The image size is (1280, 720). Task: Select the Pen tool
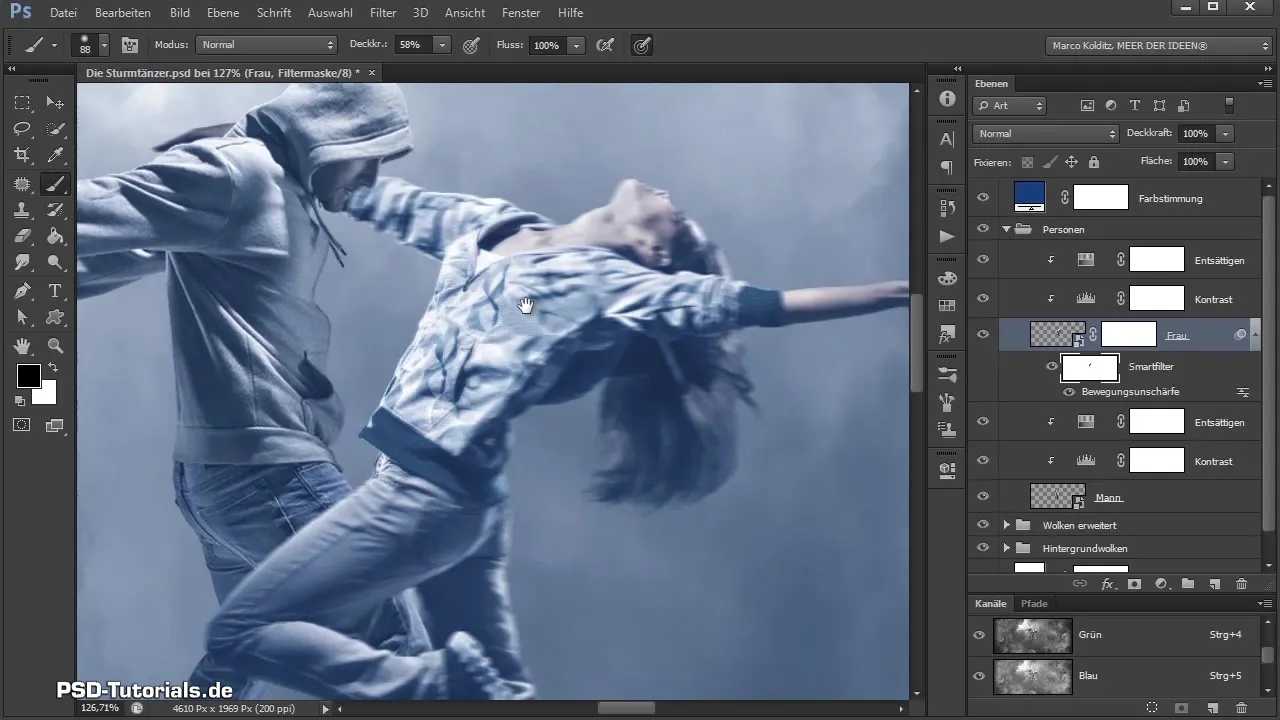click(22, 291)
